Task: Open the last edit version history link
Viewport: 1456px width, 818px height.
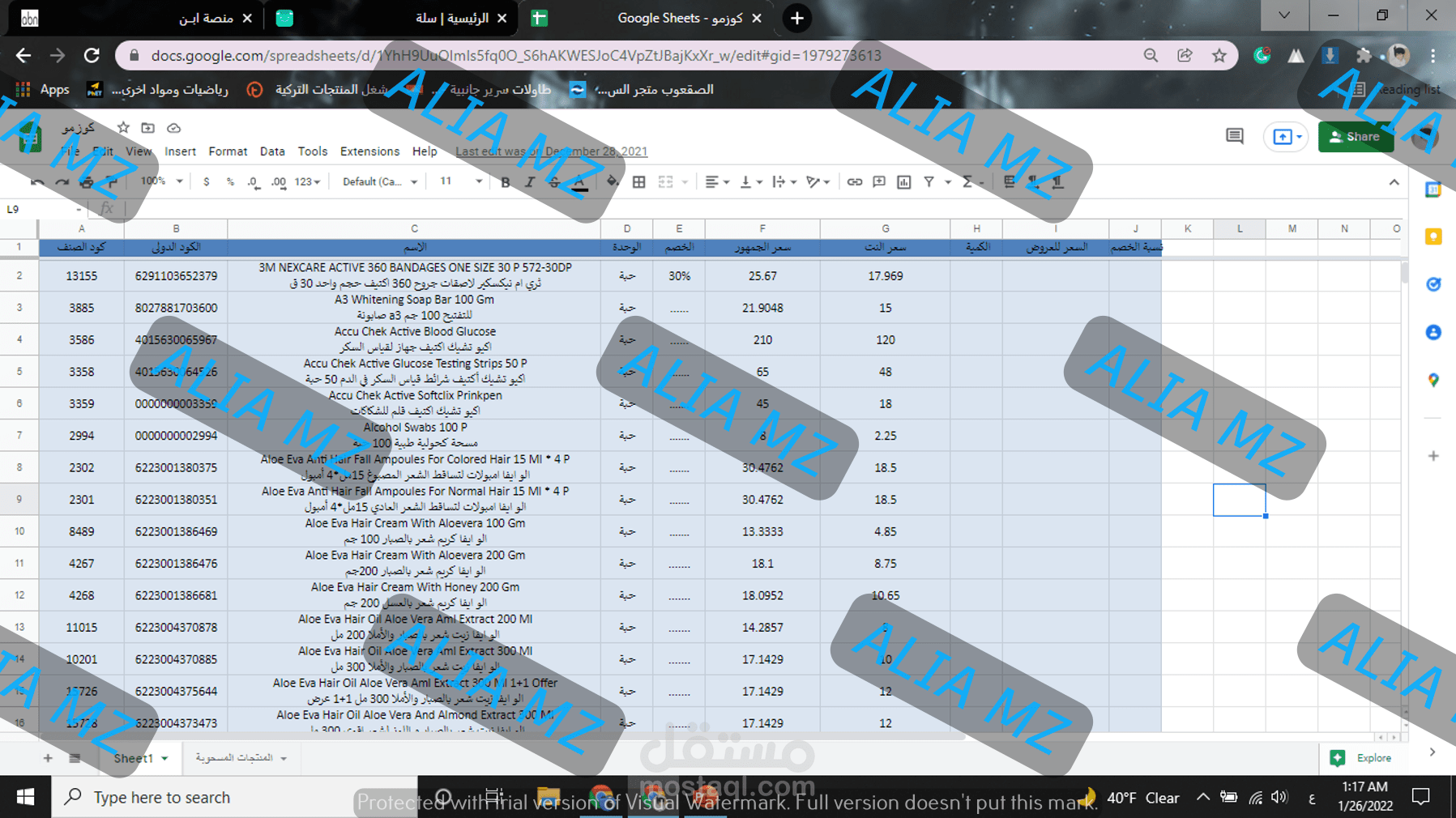Action: coord(551,151)
